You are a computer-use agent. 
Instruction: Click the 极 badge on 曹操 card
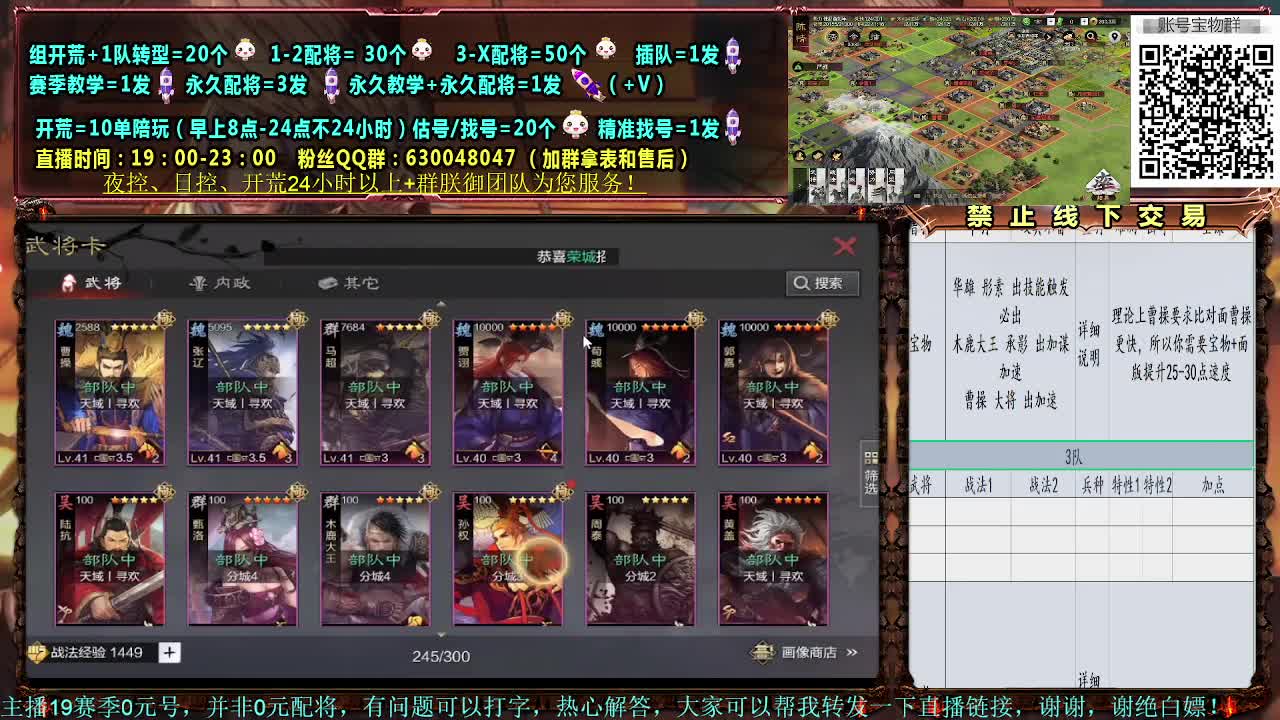pyautogui.click(x=163, y=320)
